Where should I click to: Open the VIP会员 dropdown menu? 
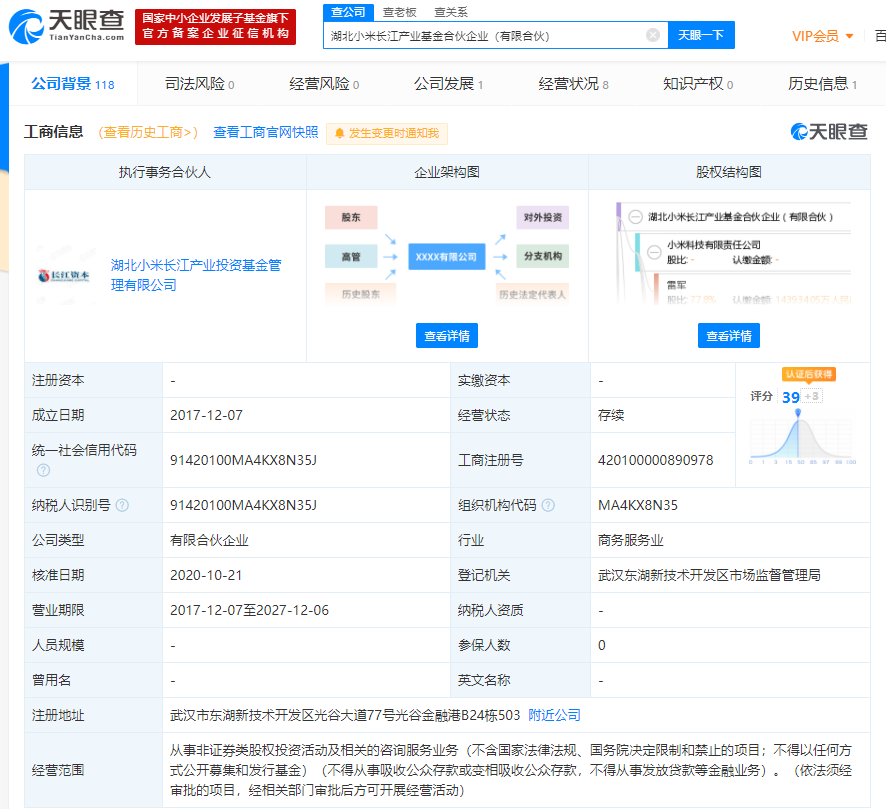(x=823, y=36)
